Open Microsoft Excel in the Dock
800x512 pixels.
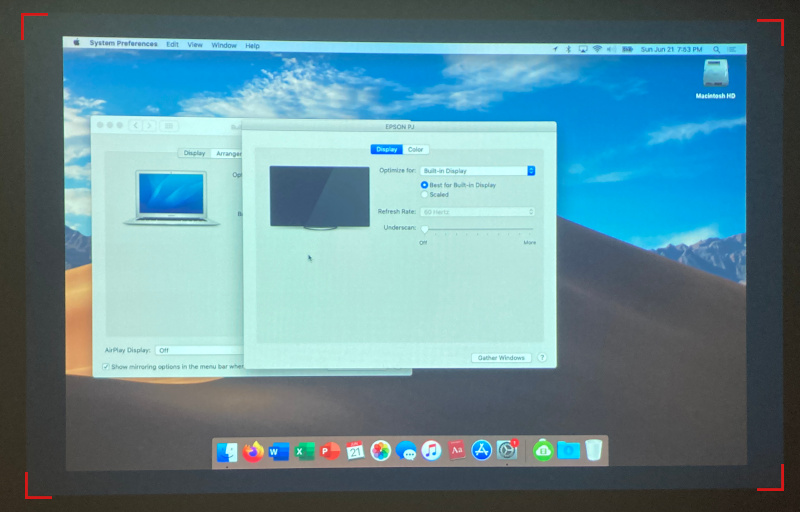[x=304, y=452]
